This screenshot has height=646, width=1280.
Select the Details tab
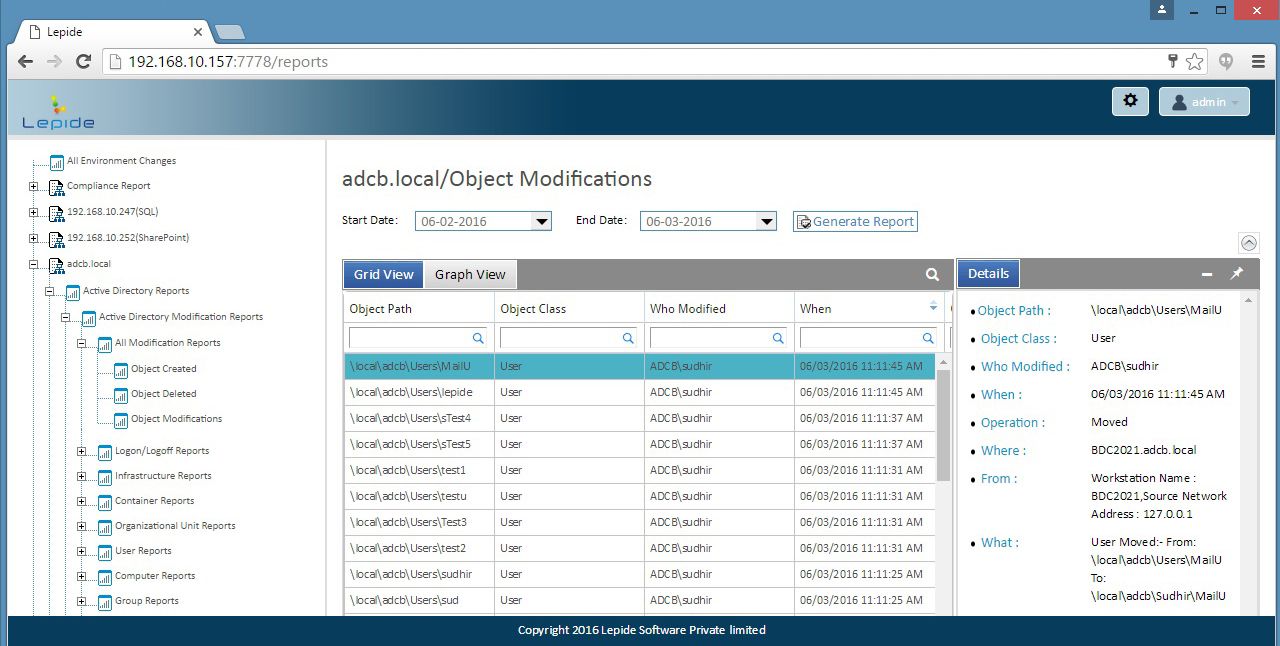pyautogui.click(x=988, y=273)
